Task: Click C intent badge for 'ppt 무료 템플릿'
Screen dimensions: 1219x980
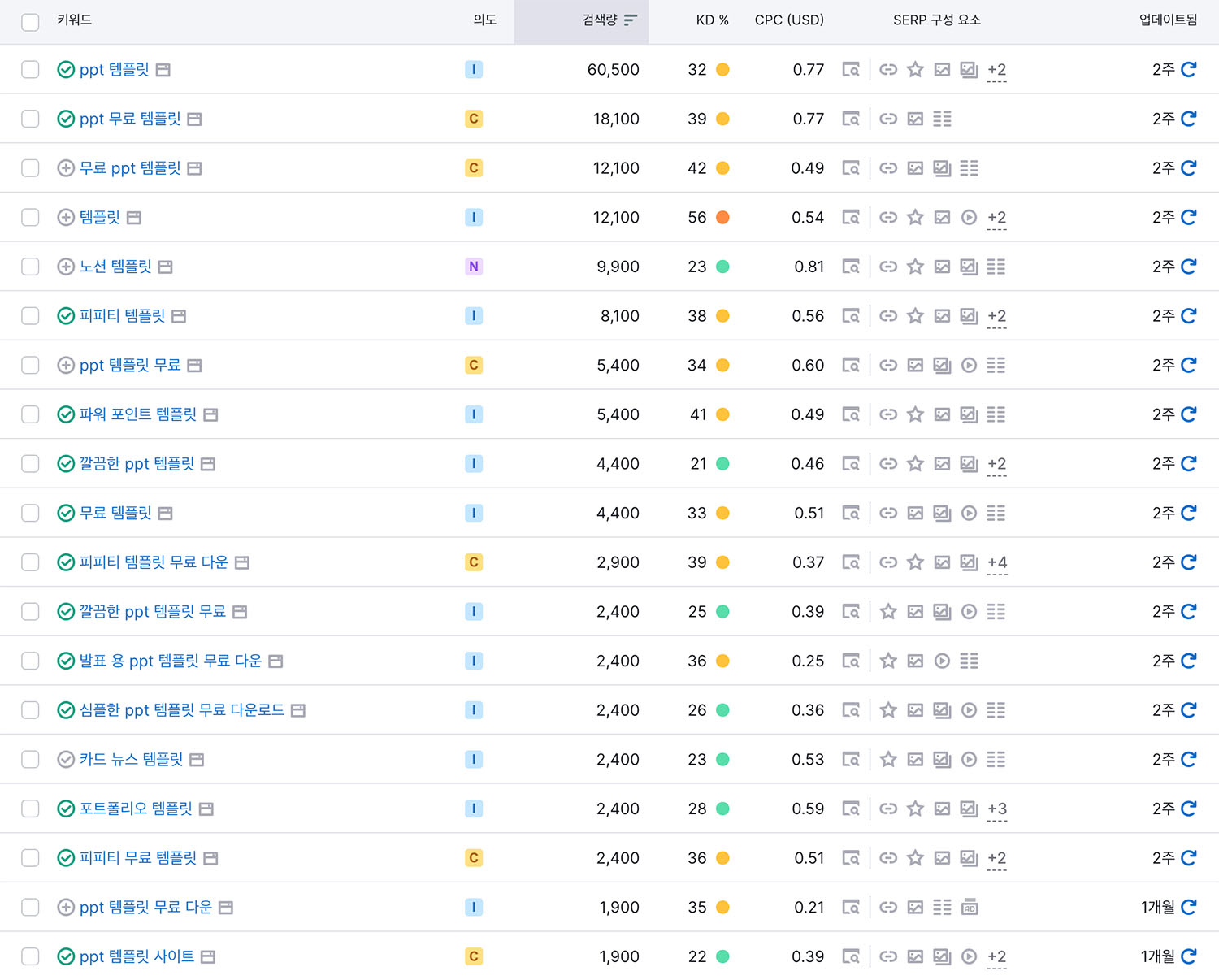Action: (x=474, y=119)
